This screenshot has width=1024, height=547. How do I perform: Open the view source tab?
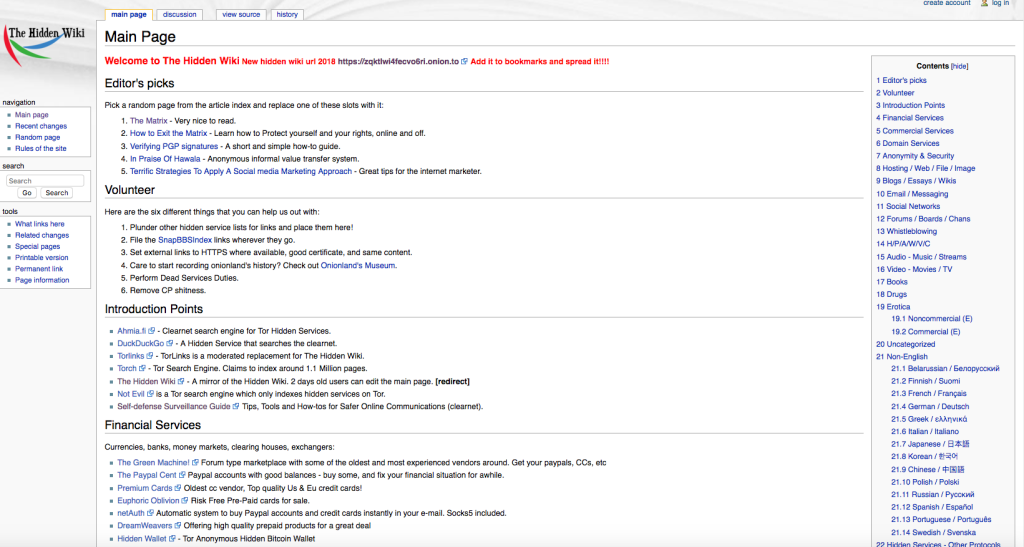[241, 14]
